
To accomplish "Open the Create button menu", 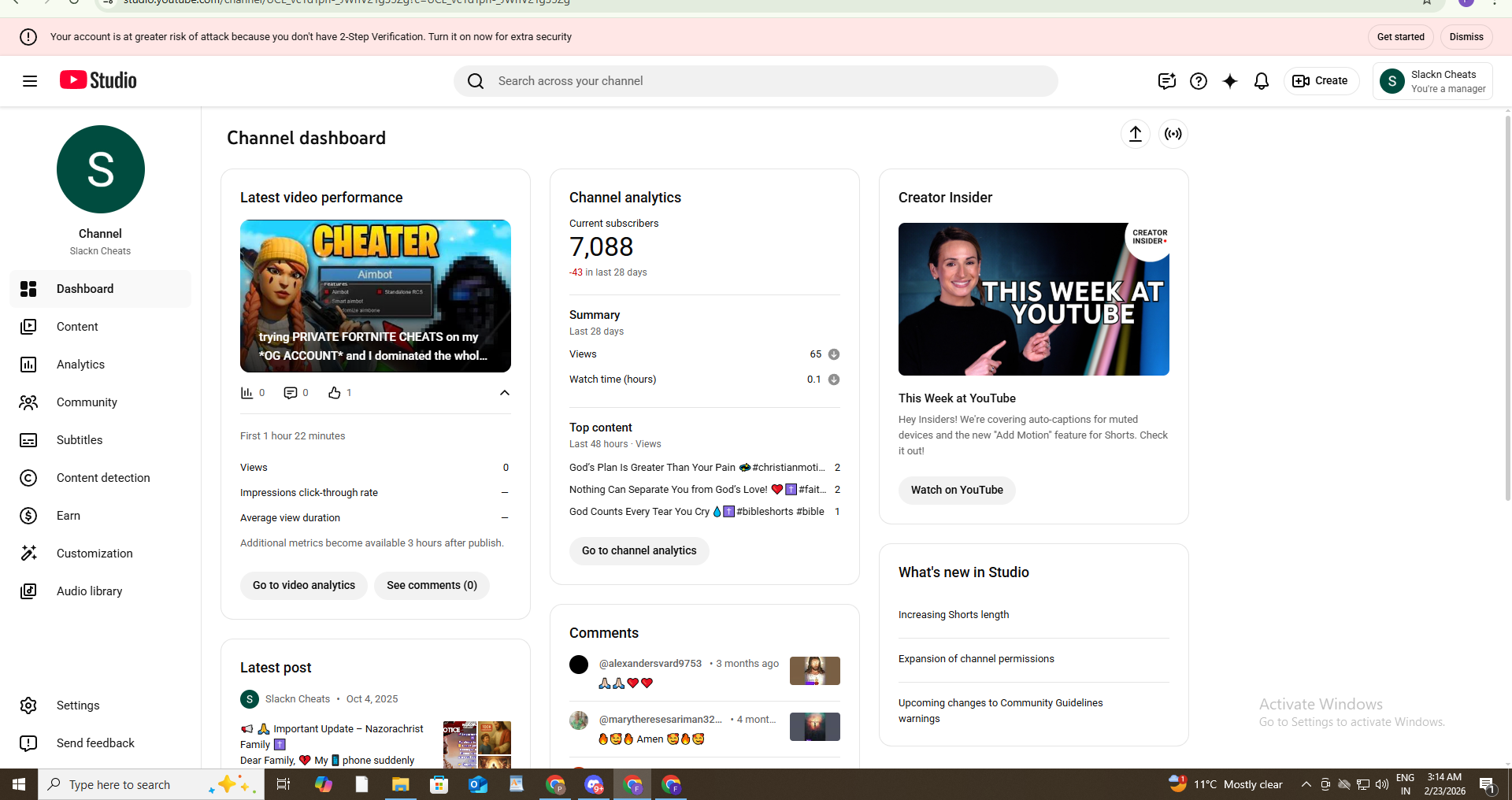I will [1321, 81].
